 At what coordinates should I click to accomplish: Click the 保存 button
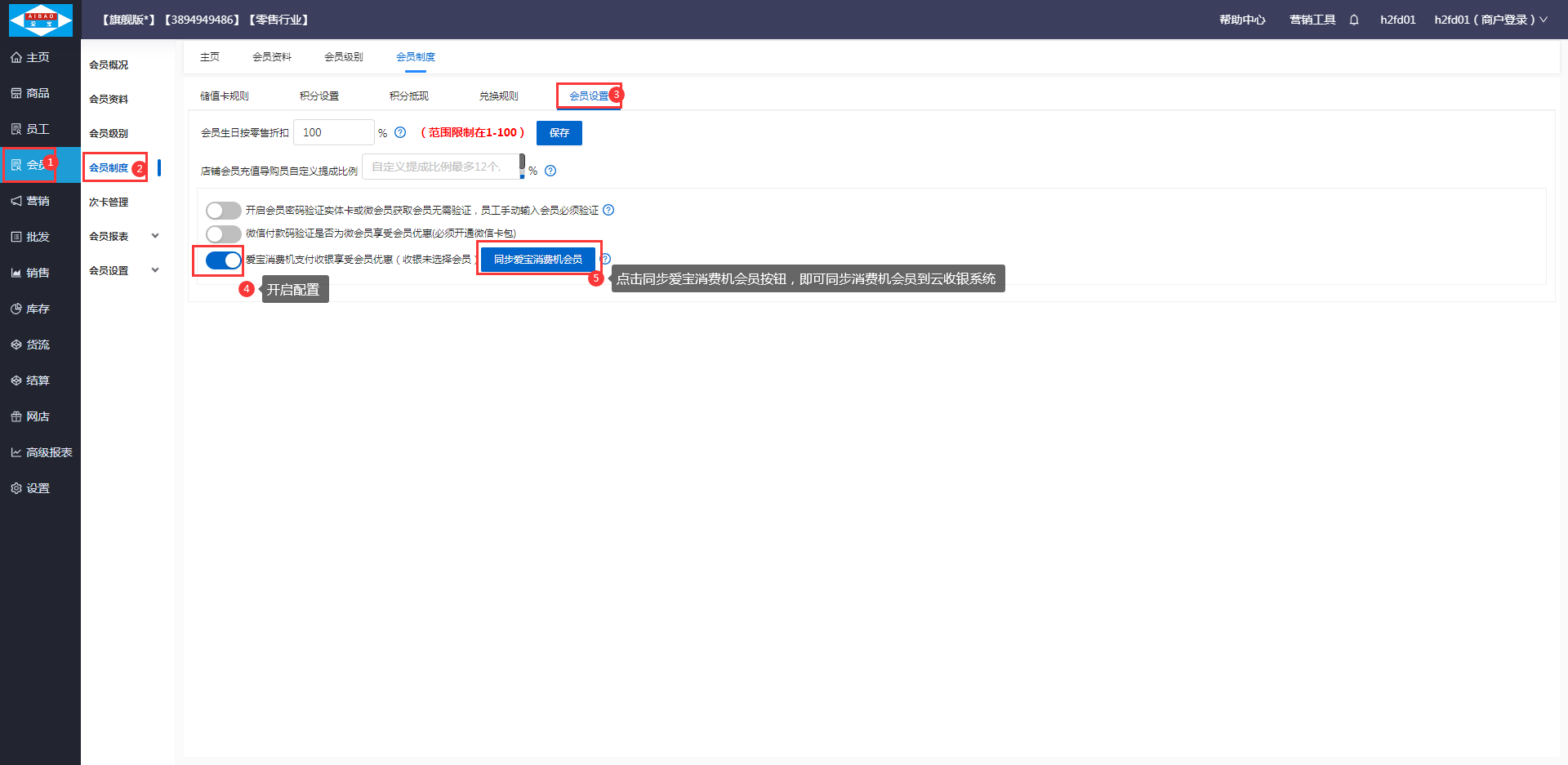tap(559, 133)
